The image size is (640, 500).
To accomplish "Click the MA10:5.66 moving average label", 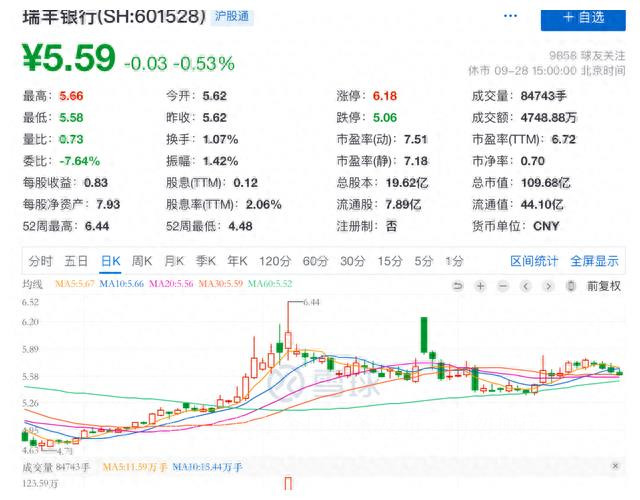I will coord(122,284).
